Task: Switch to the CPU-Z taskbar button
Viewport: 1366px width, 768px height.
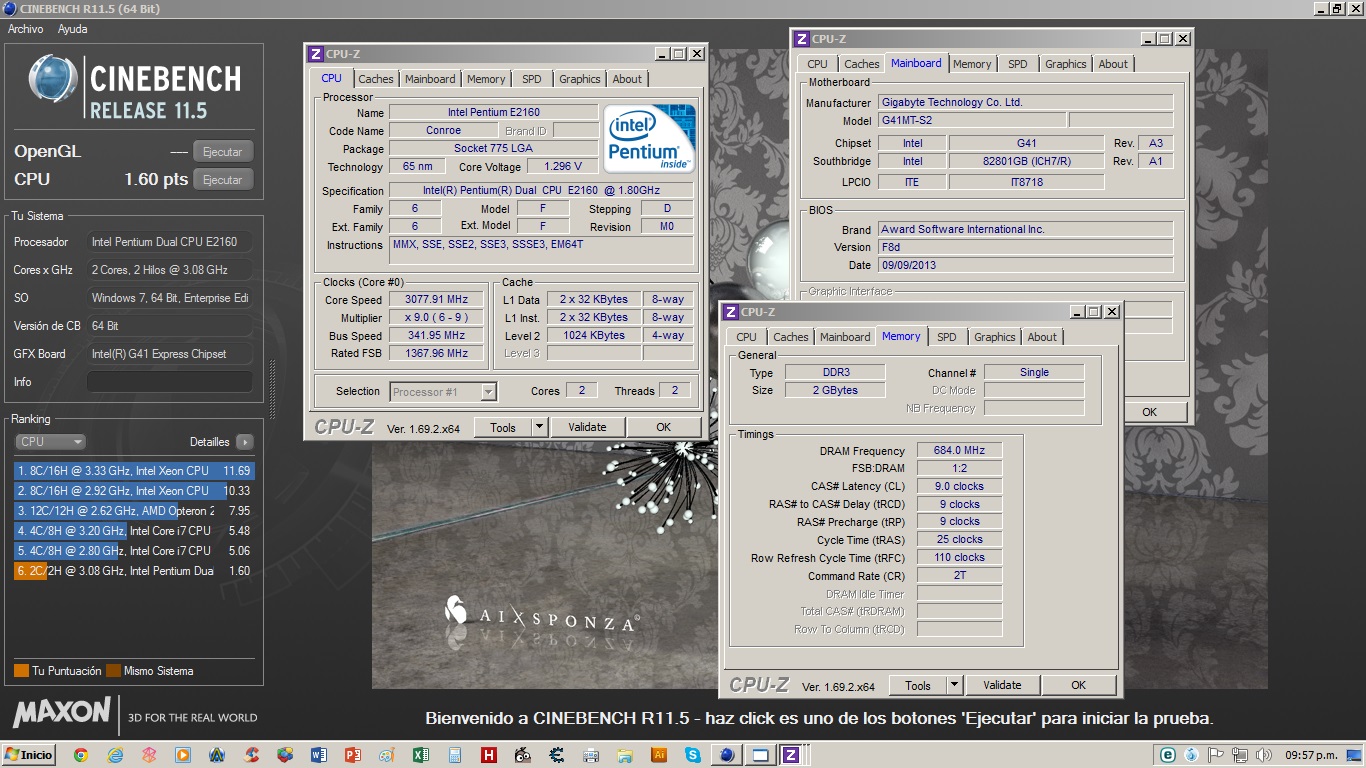Action: click(x=791, y=755)
